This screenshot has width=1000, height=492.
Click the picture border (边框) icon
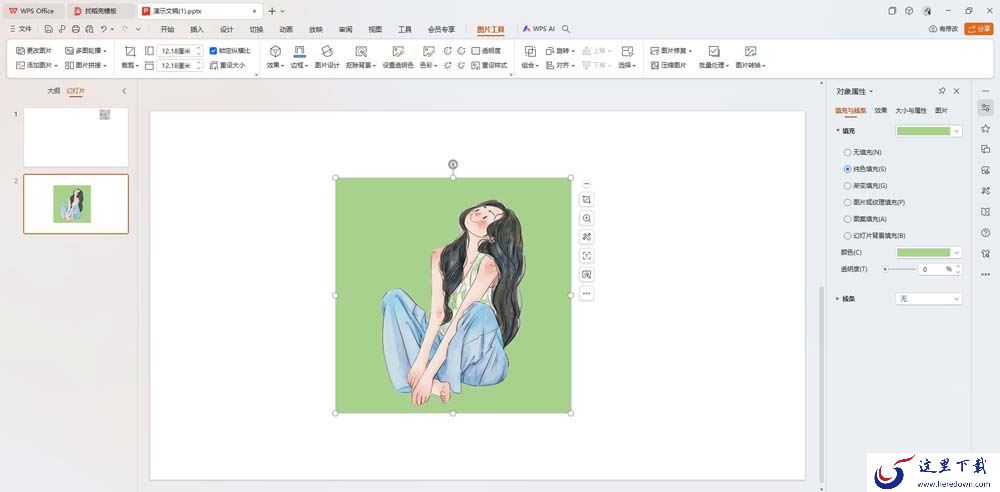click(x=299, y=51)
